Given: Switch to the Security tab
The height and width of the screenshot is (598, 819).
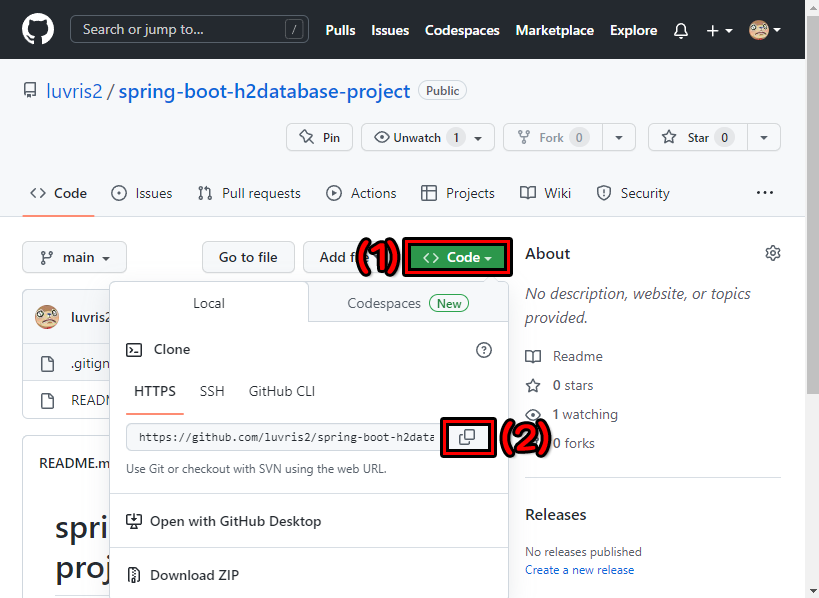Looking at the screenshot, I should click(x=633, y=193).
